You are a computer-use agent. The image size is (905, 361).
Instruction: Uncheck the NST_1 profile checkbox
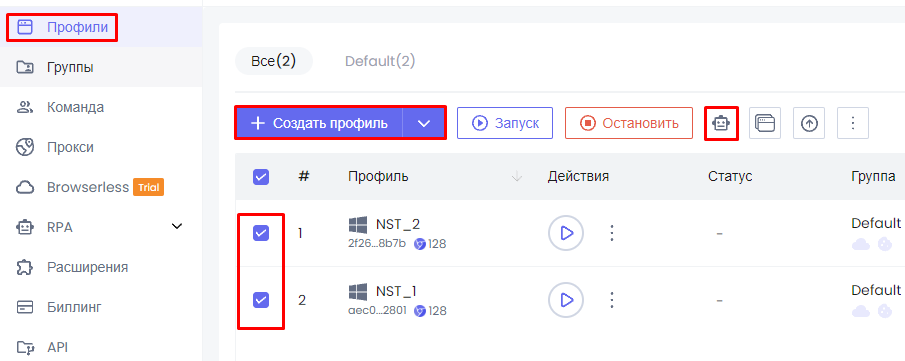point(261,300)
